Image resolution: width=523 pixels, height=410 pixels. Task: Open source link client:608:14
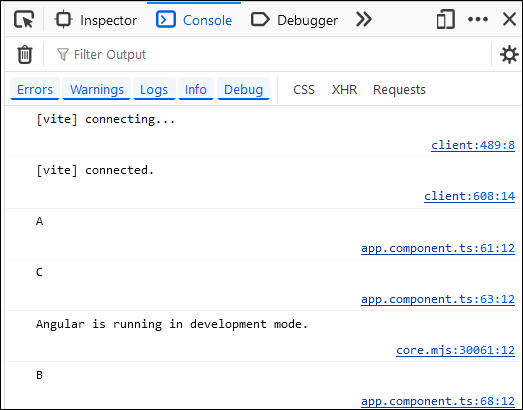(x=470, y=196)
